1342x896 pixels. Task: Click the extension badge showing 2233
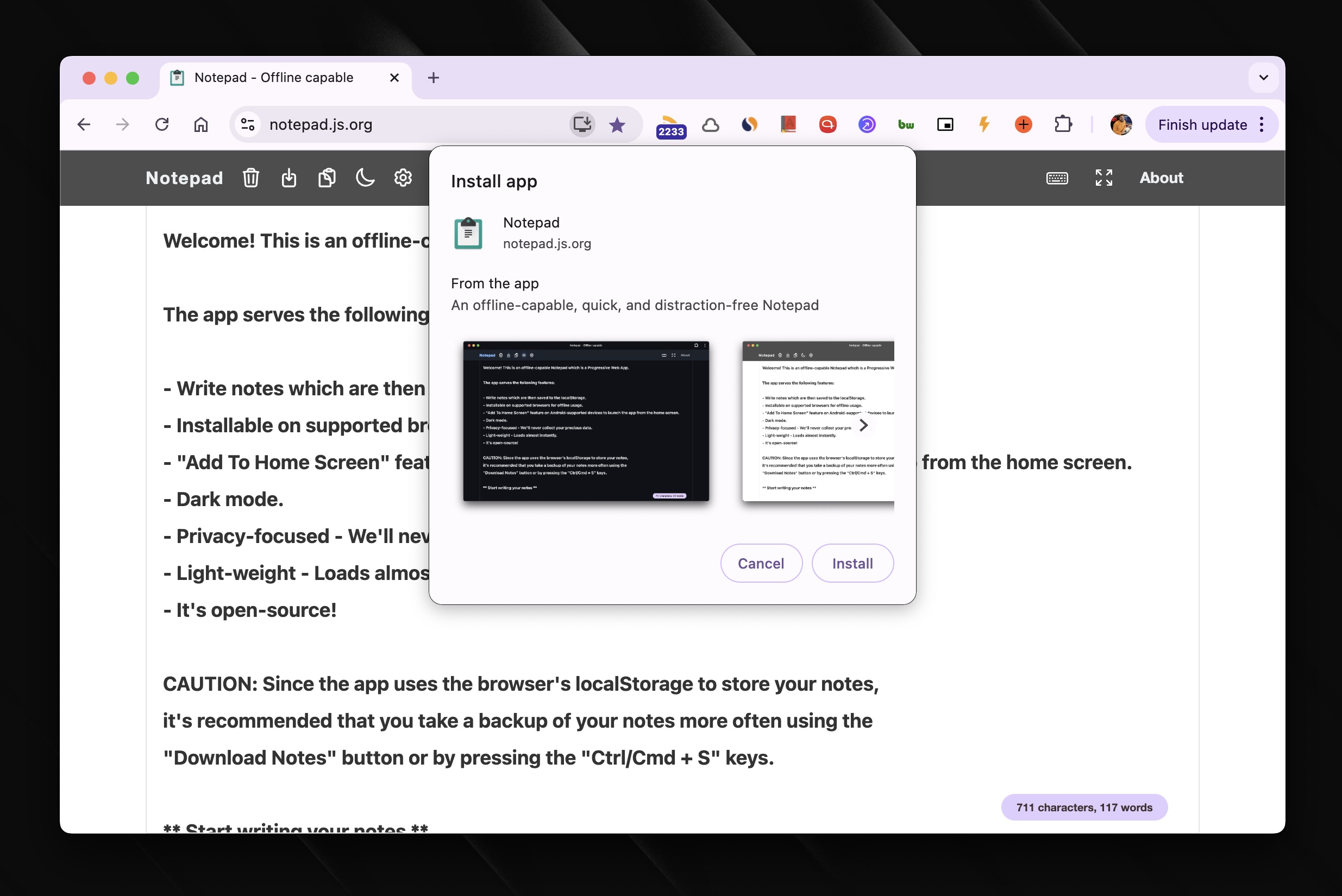[x=670, y=127]
